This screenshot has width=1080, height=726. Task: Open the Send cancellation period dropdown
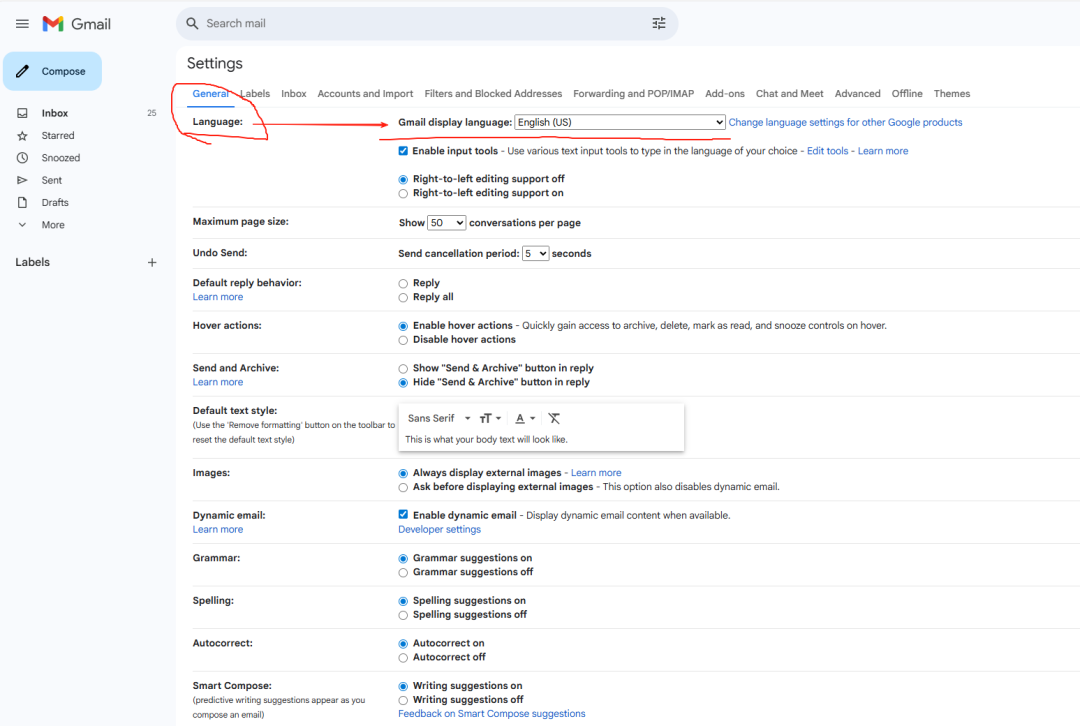(535, 254)
